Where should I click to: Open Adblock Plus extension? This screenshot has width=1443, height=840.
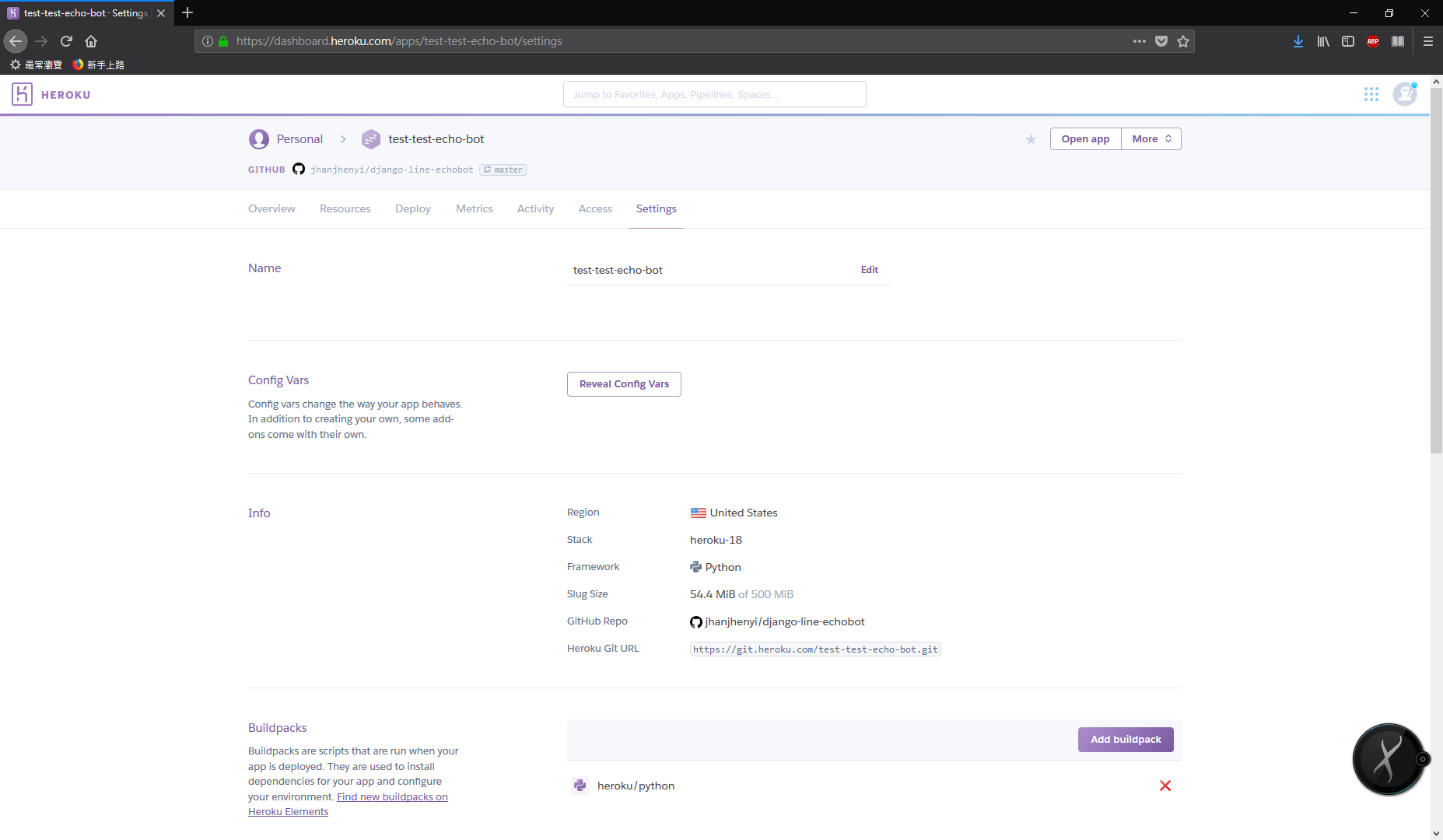coord(1373,41)
